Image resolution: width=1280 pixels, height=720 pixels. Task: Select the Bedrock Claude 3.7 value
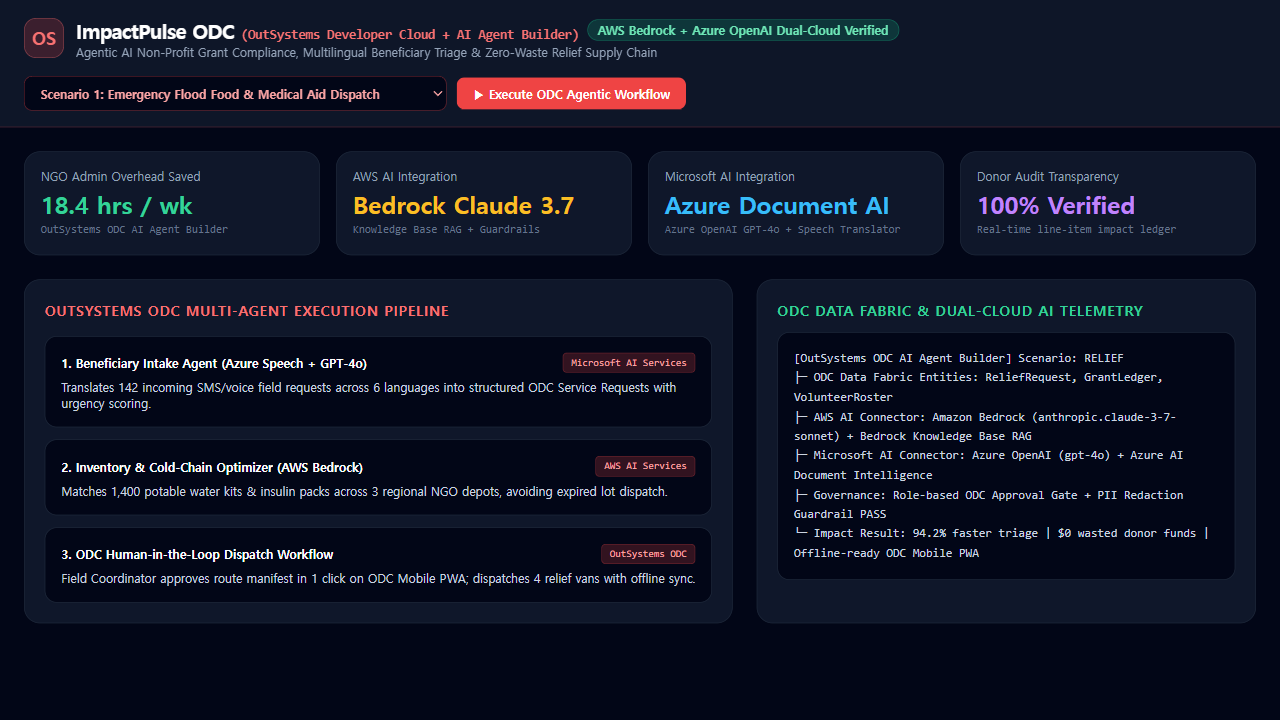[x=464, y=206]
